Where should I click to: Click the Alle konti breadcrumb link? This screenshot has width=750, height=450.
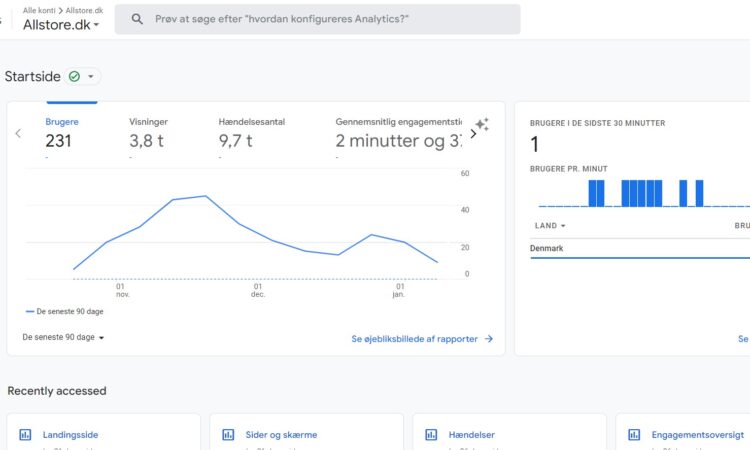tap(39, 10)
